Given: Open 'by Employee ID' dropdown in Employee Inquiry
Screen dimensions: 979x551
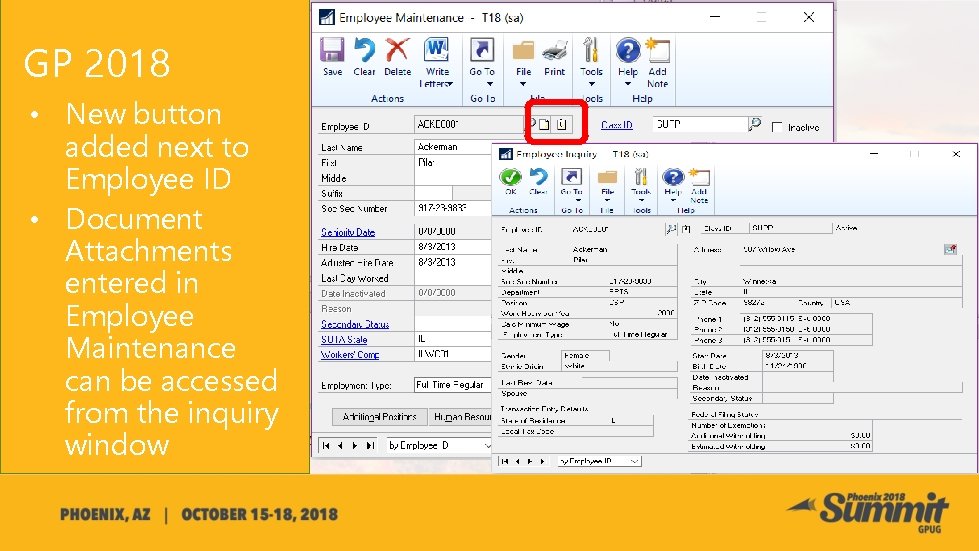Looking at the screenshot, I should [599, 461].
